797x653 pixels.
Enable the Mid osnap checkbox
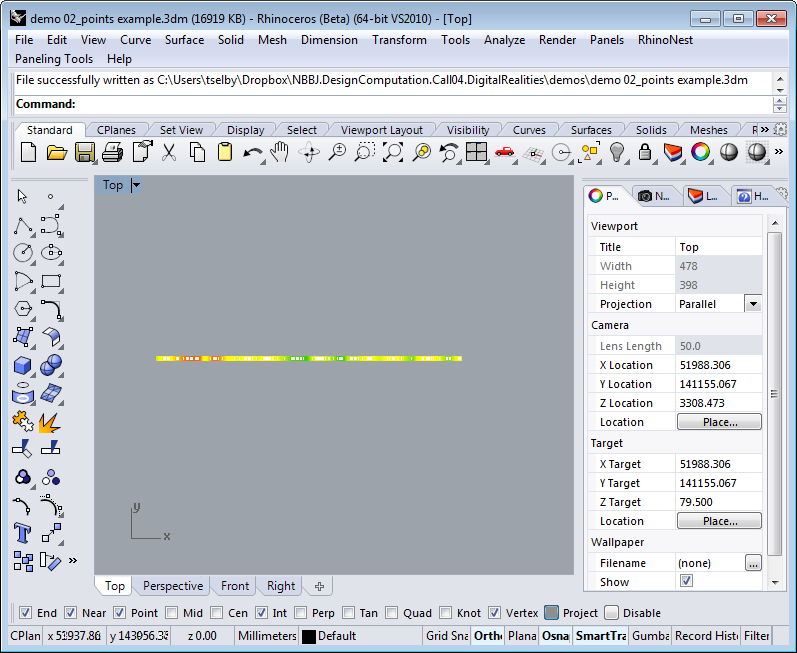click(172, 613)
